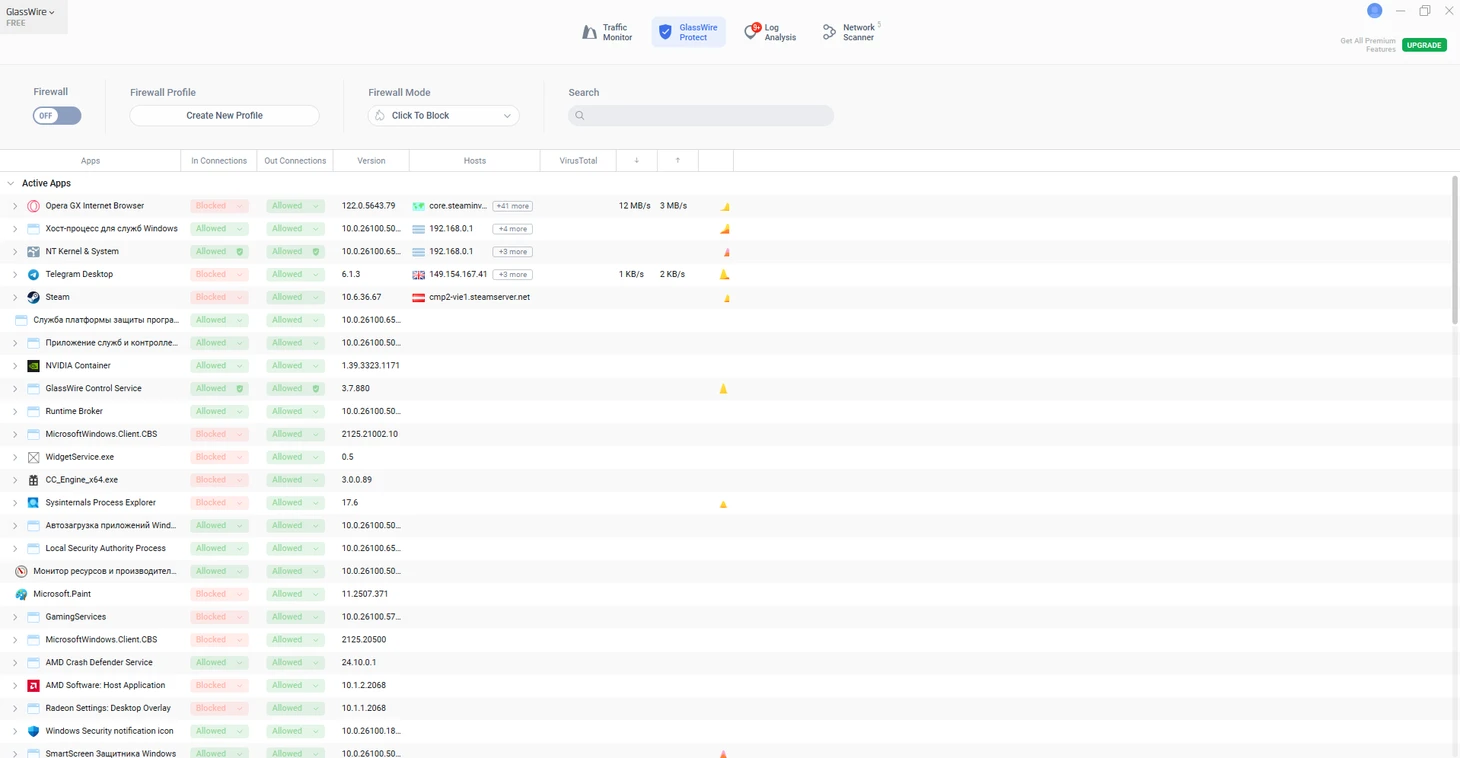This screenshot has width=1460, height=758.
Task: Click the Sysinternals Process Explorer icon
Action: coord(33,503)
